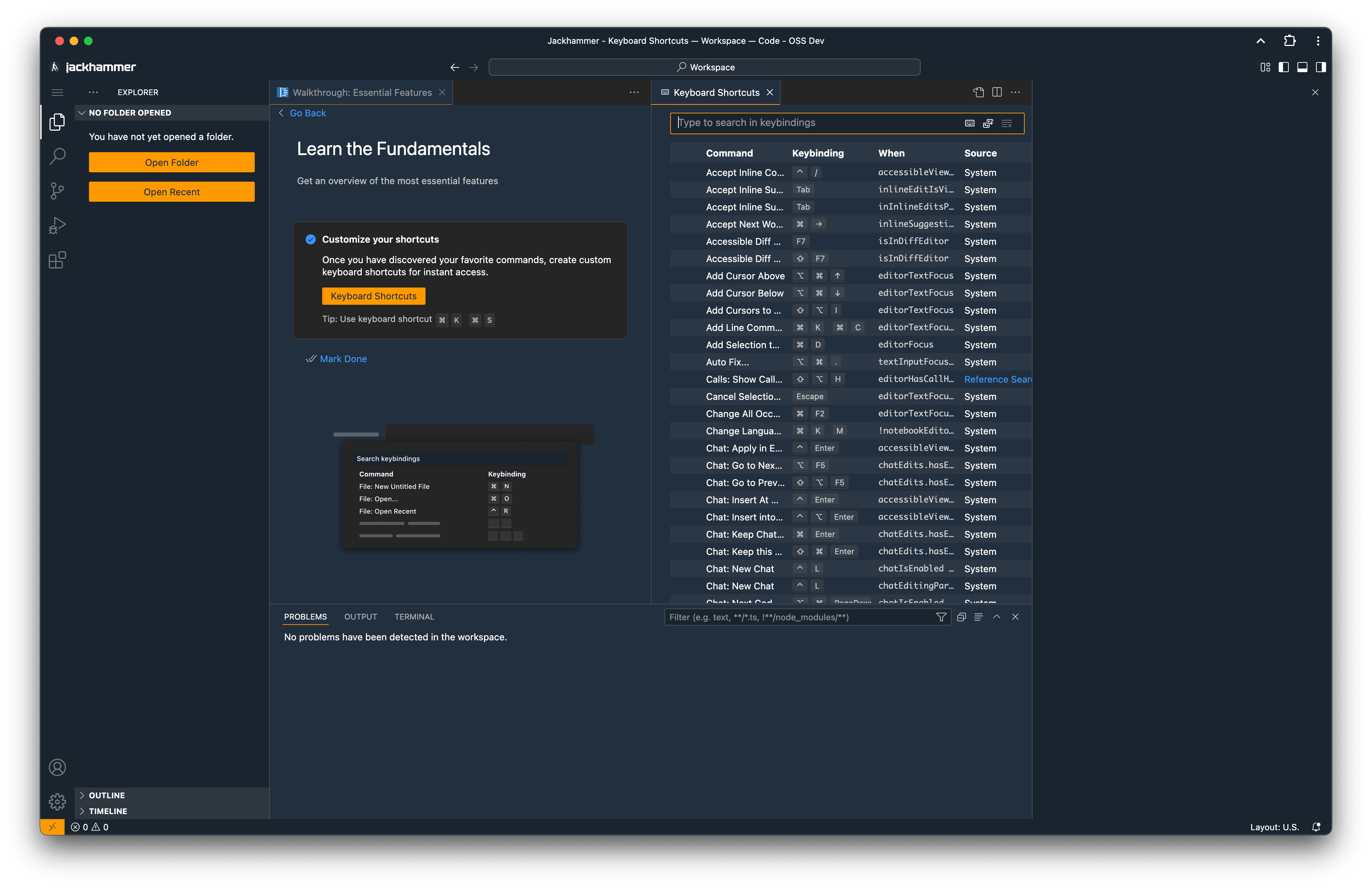Click the Open Folder button
1372x888 pixels.
point(172,163)
